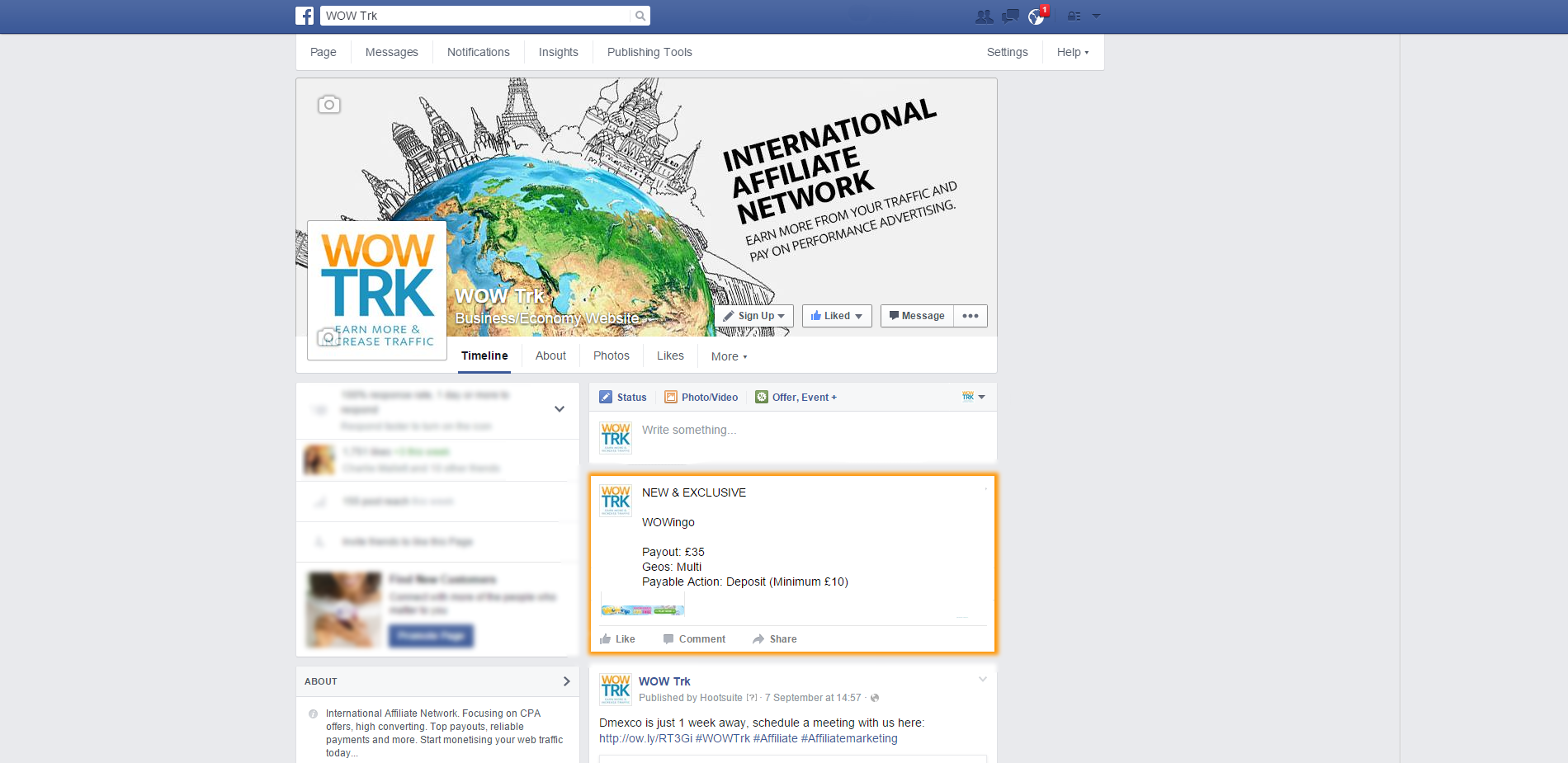Open page Settings
Screen dimensions: 1568x763
tap(1008, 52)
